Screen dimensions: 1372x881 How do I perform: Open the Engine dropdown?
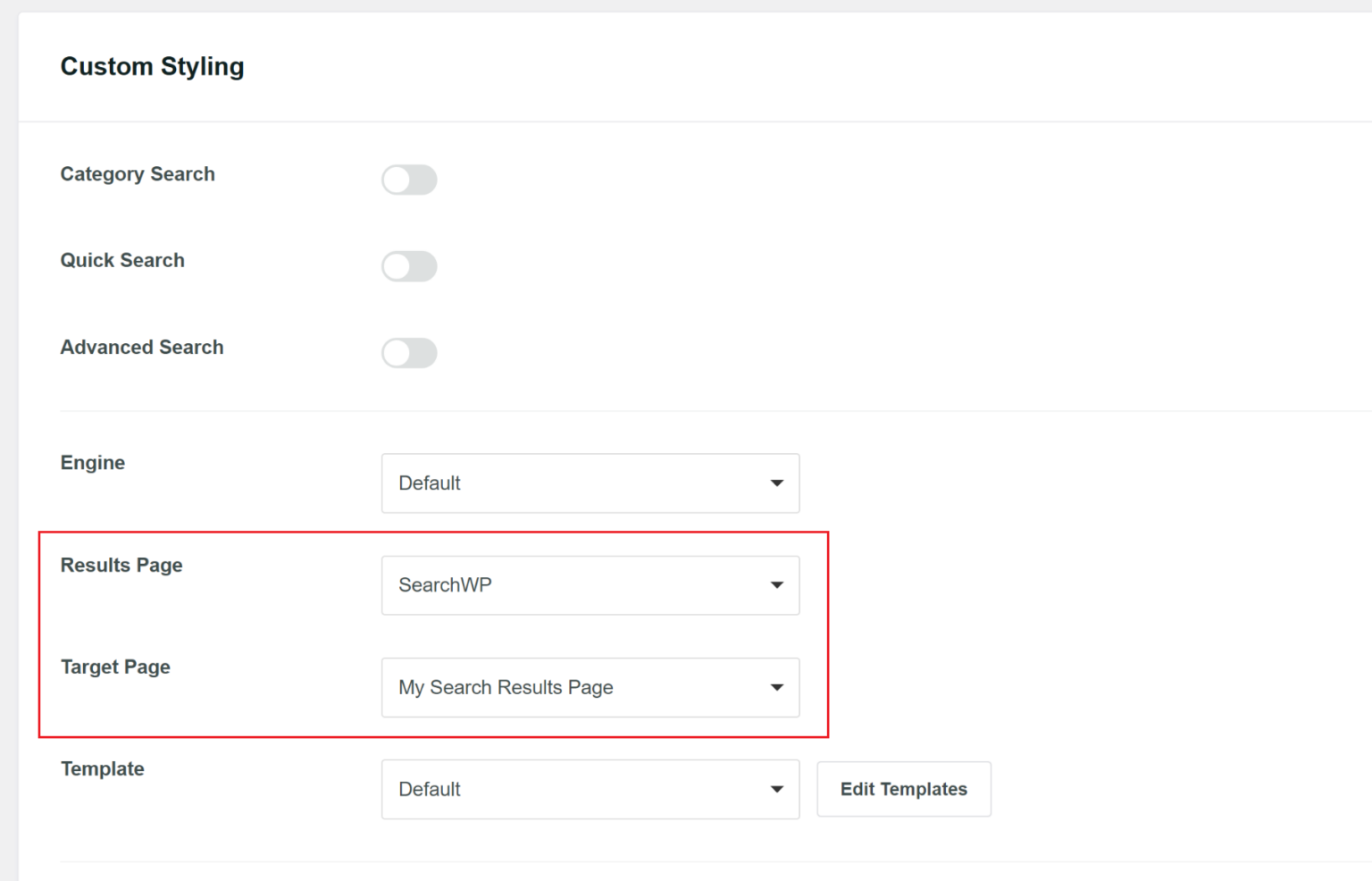(x=590, y=483)
